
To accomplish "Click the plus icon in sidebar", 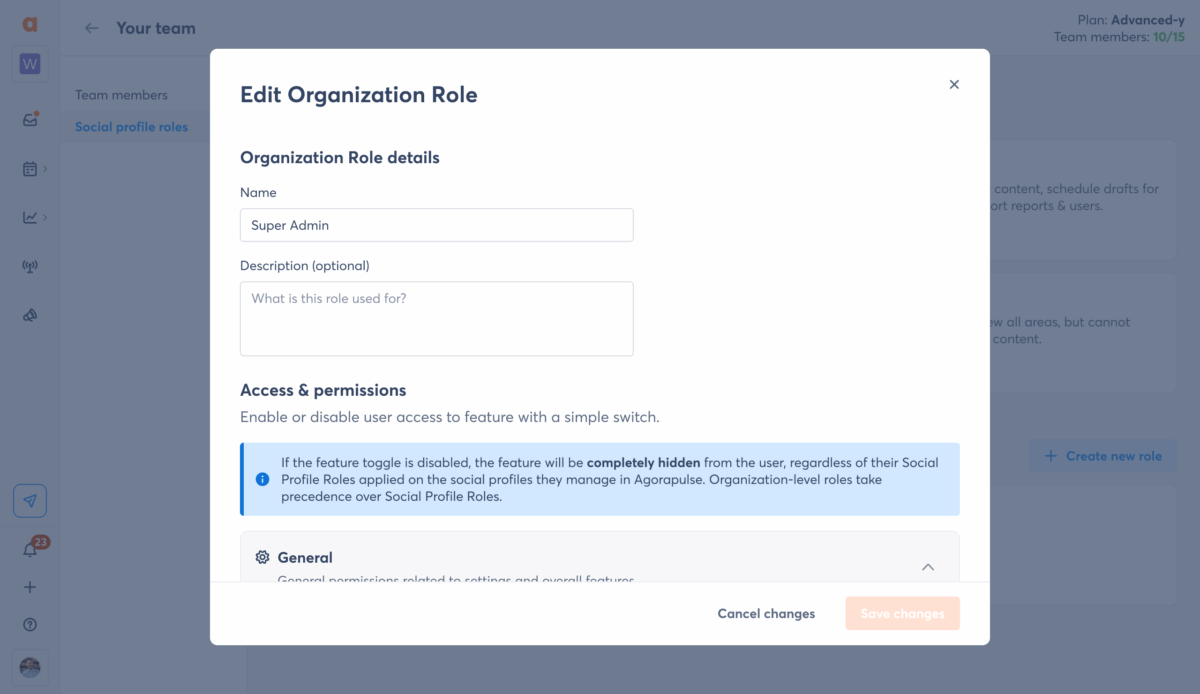I will tap(30, 588).
